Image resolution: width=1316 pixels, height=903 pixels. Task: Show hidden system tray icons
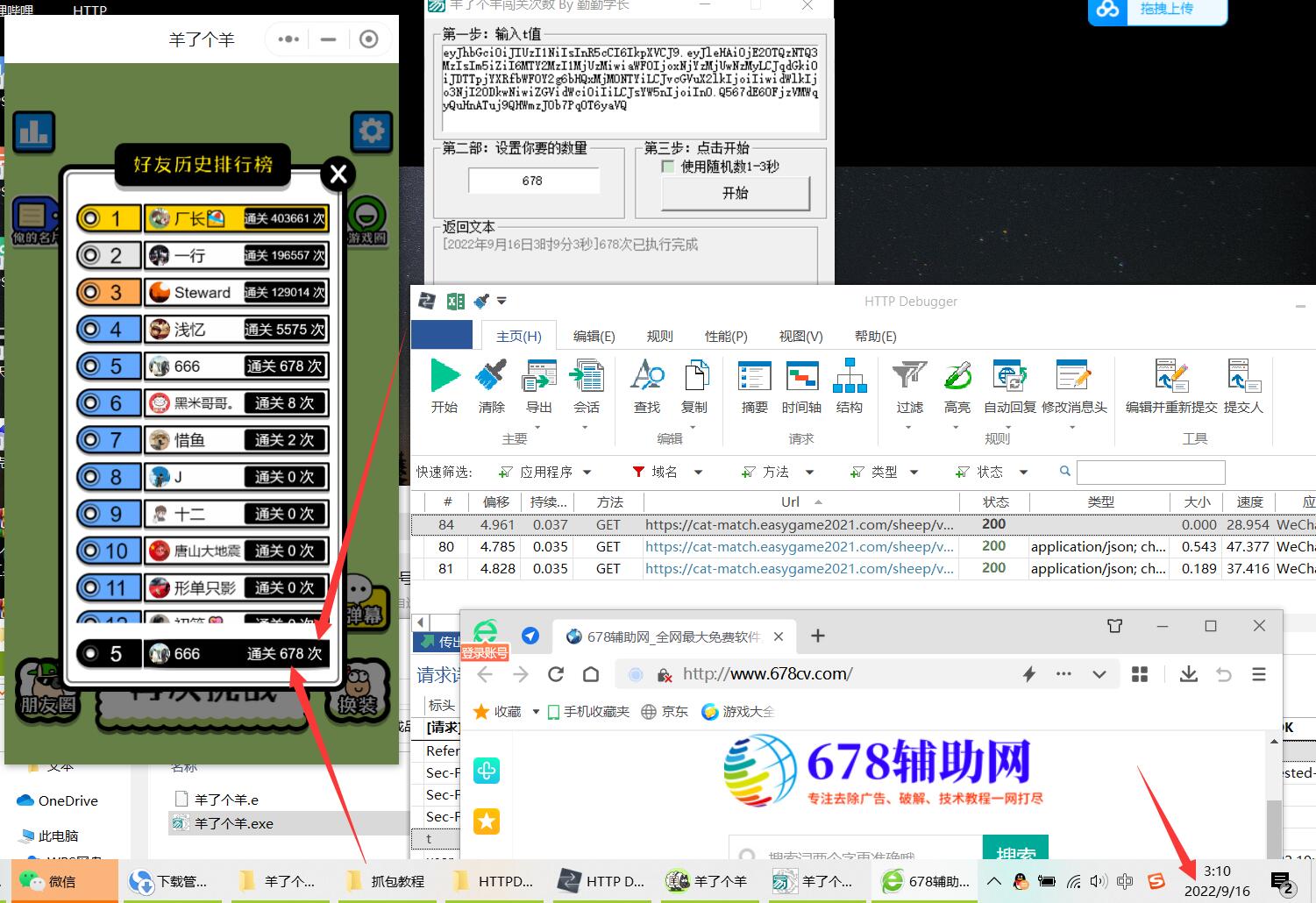(992, 881)
